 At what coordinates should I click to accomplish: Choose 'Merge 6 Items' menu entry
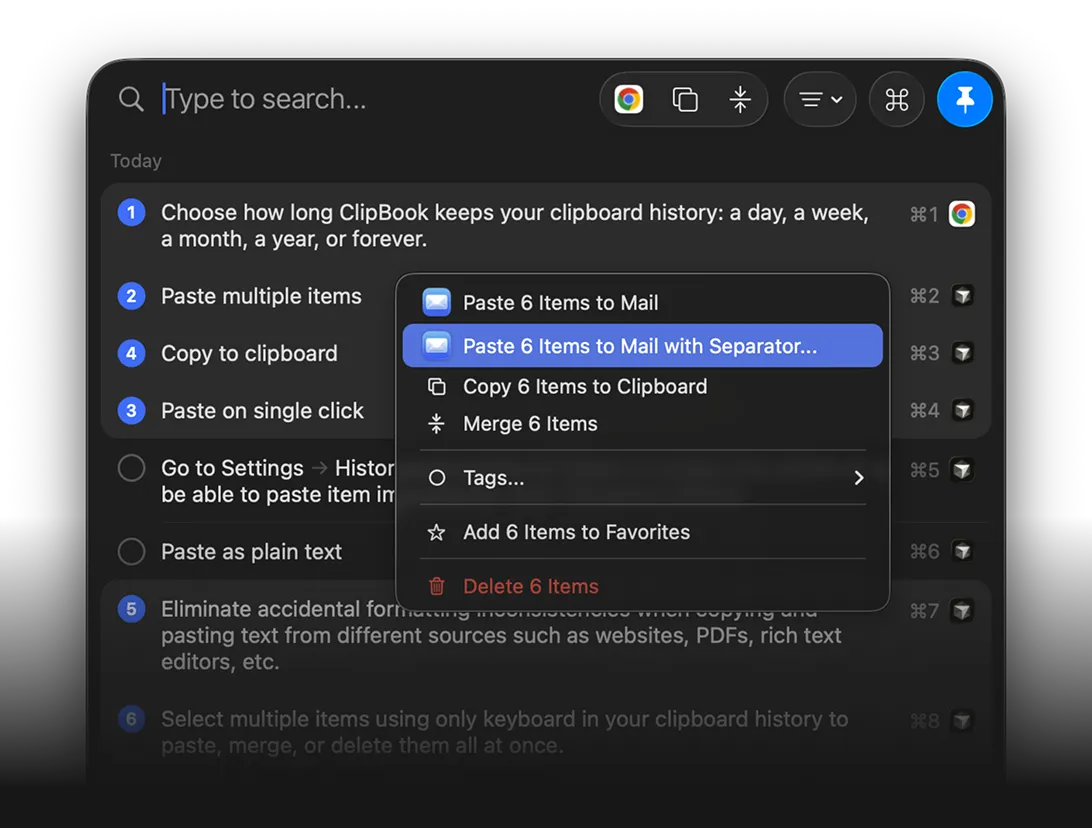642,423
